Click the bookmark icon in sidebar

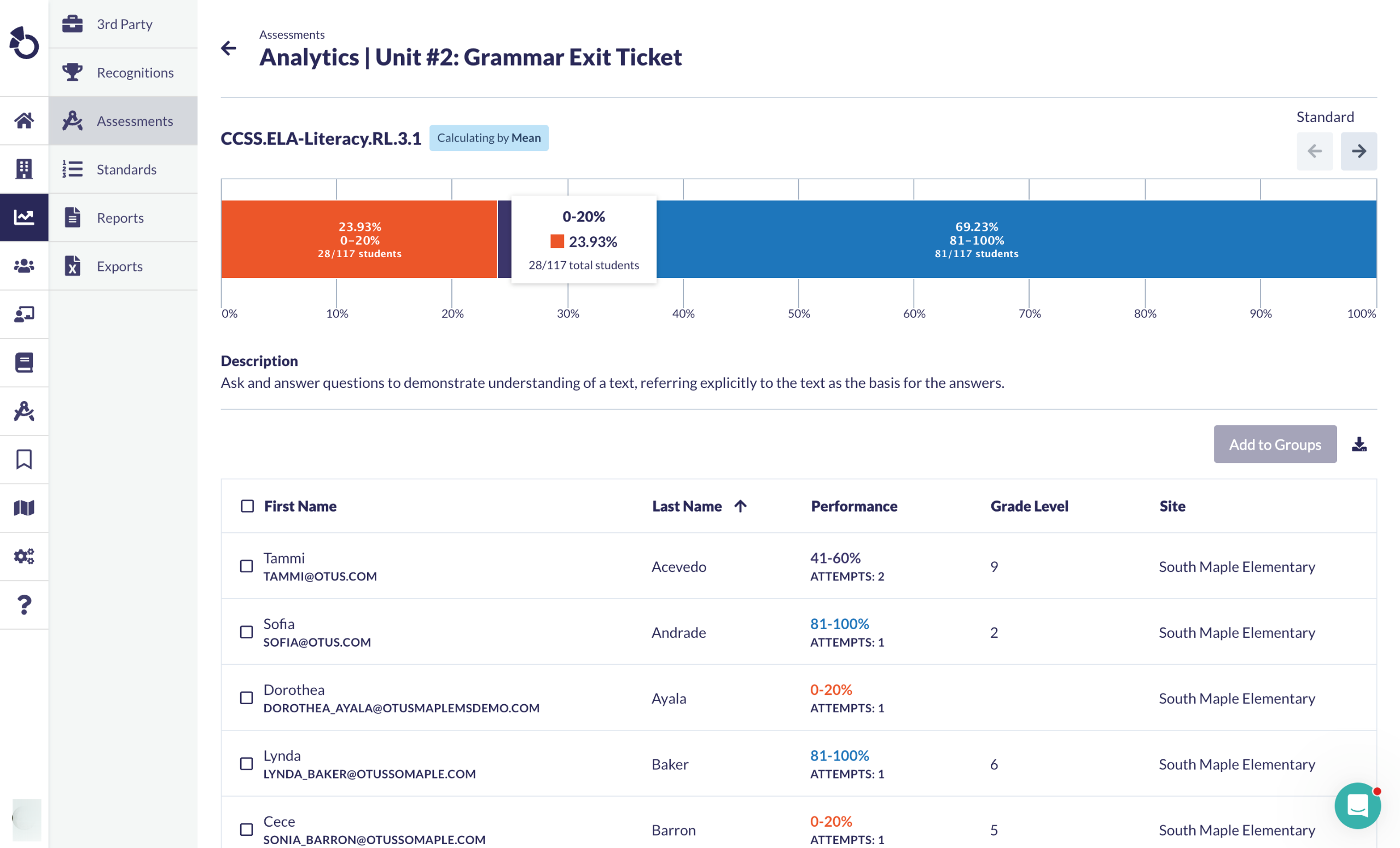(x=24, y=459)
